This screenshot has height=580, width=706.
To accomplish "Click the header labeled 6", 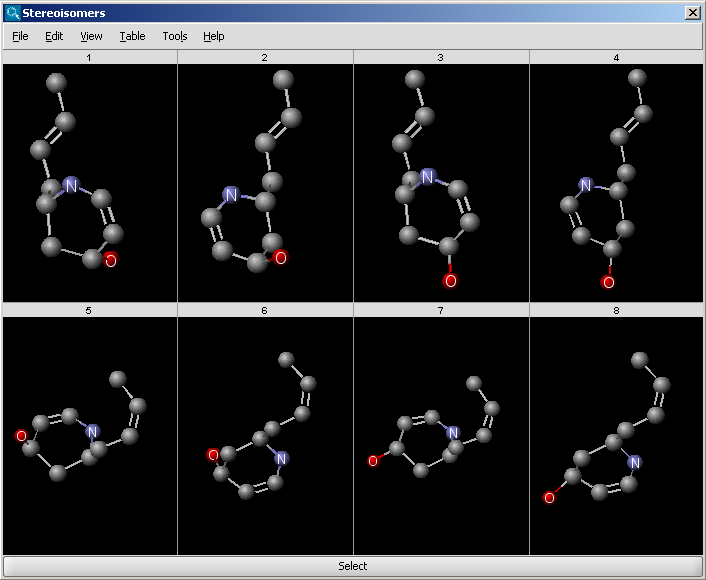I will point(265,311).
